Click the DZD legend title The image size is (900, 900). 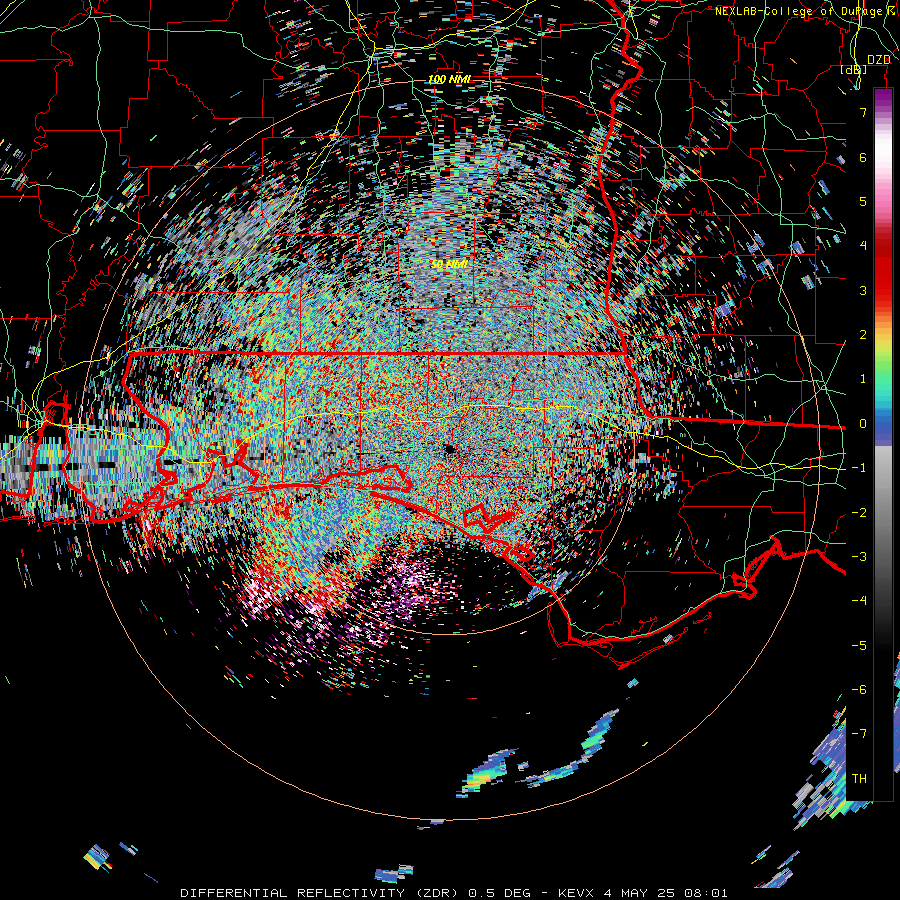[878, 59]
